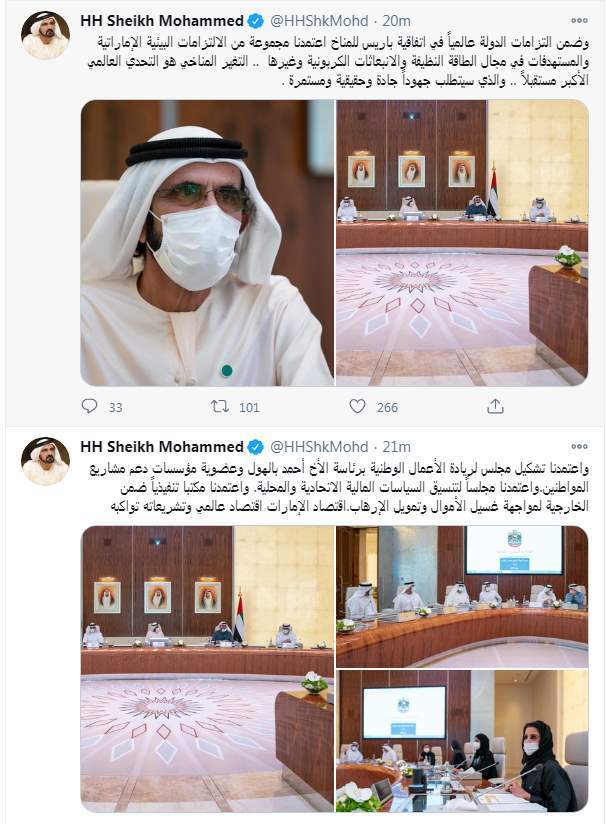Click verified badge on the 21m tweet

pyautogui.click(x=255, y=447)
